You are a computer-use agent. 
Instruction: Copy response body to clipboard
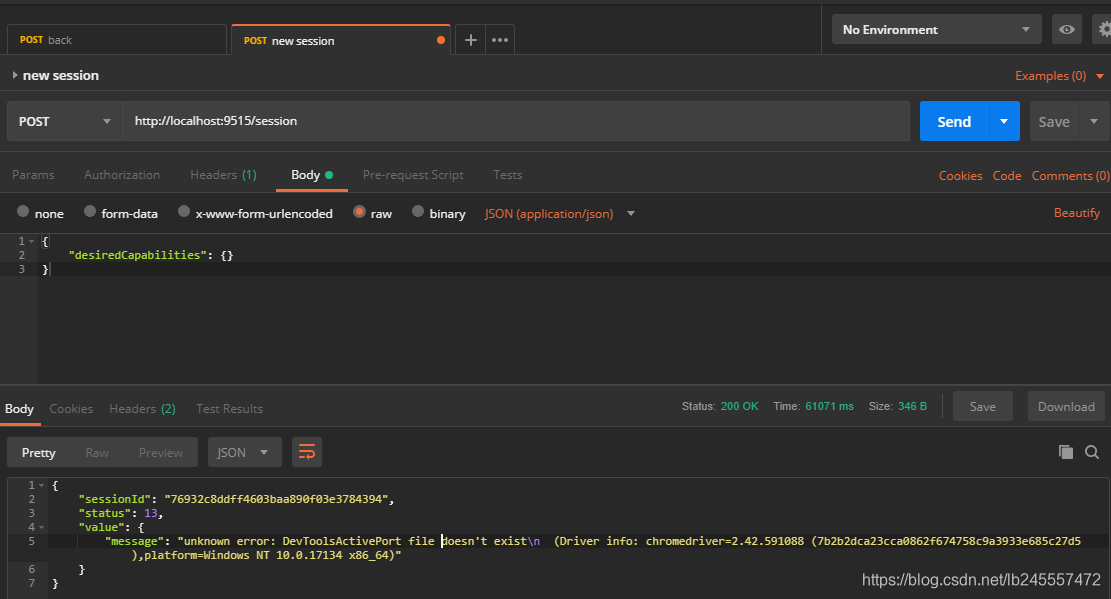coord(1066,452)
